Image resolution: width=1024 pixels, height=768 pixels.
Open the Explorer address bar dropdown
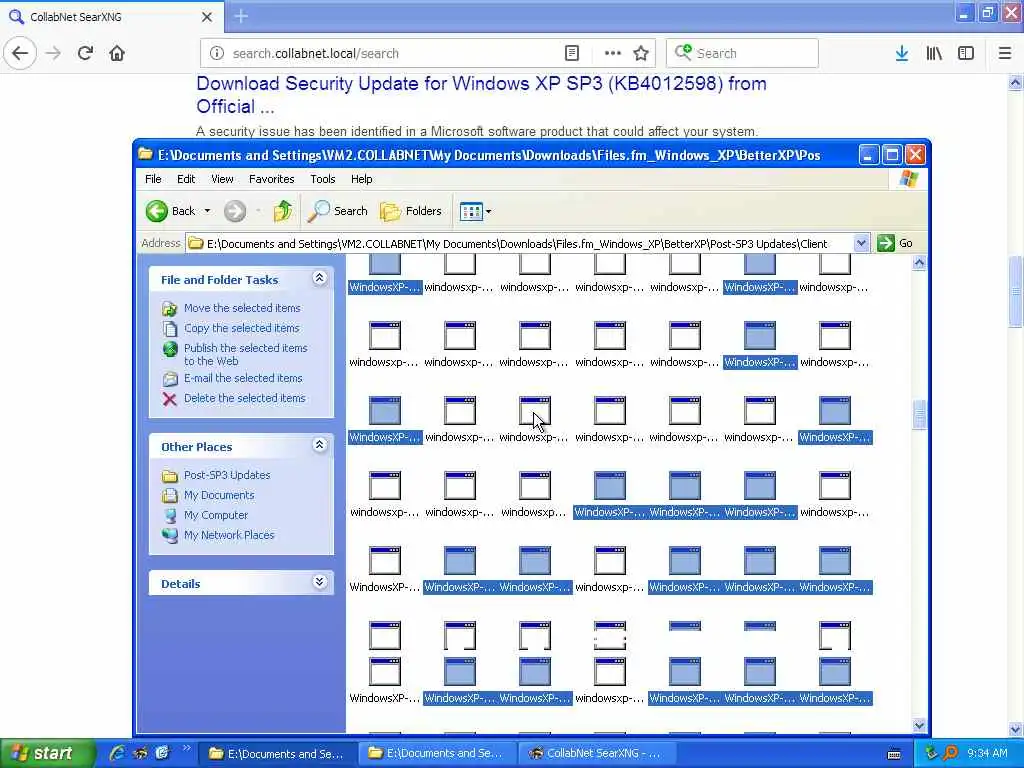[x=861, y=243]
